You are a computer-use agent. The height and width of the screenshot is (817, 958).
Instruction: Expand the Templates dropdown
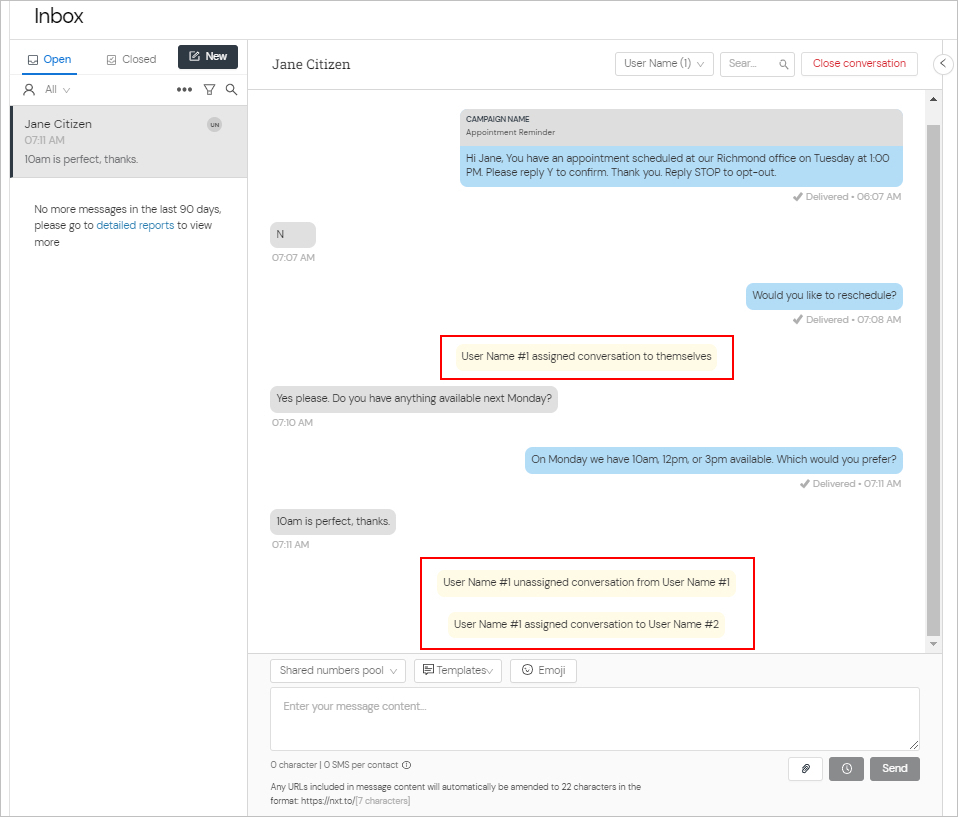457,670
